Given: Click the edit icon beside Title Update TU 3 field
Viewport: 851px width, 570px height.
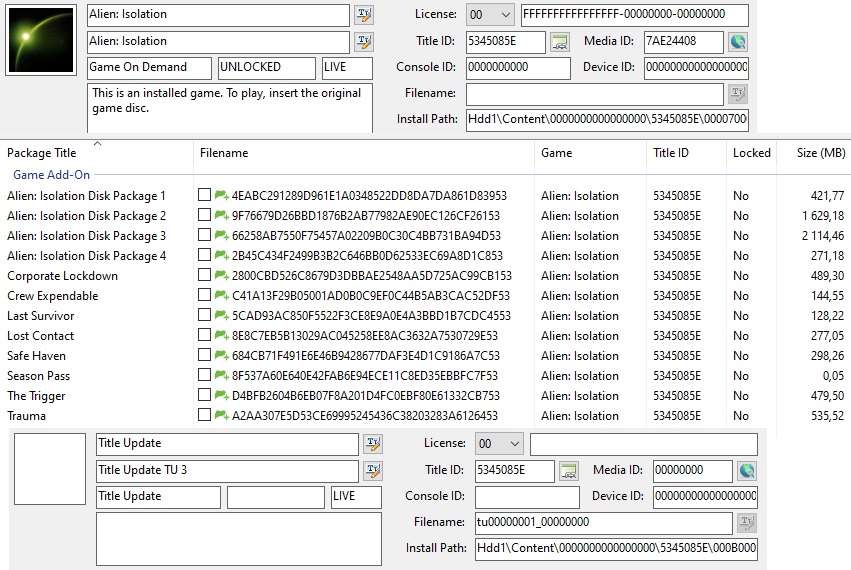Looking at the screenshot, I should [373, 470].
